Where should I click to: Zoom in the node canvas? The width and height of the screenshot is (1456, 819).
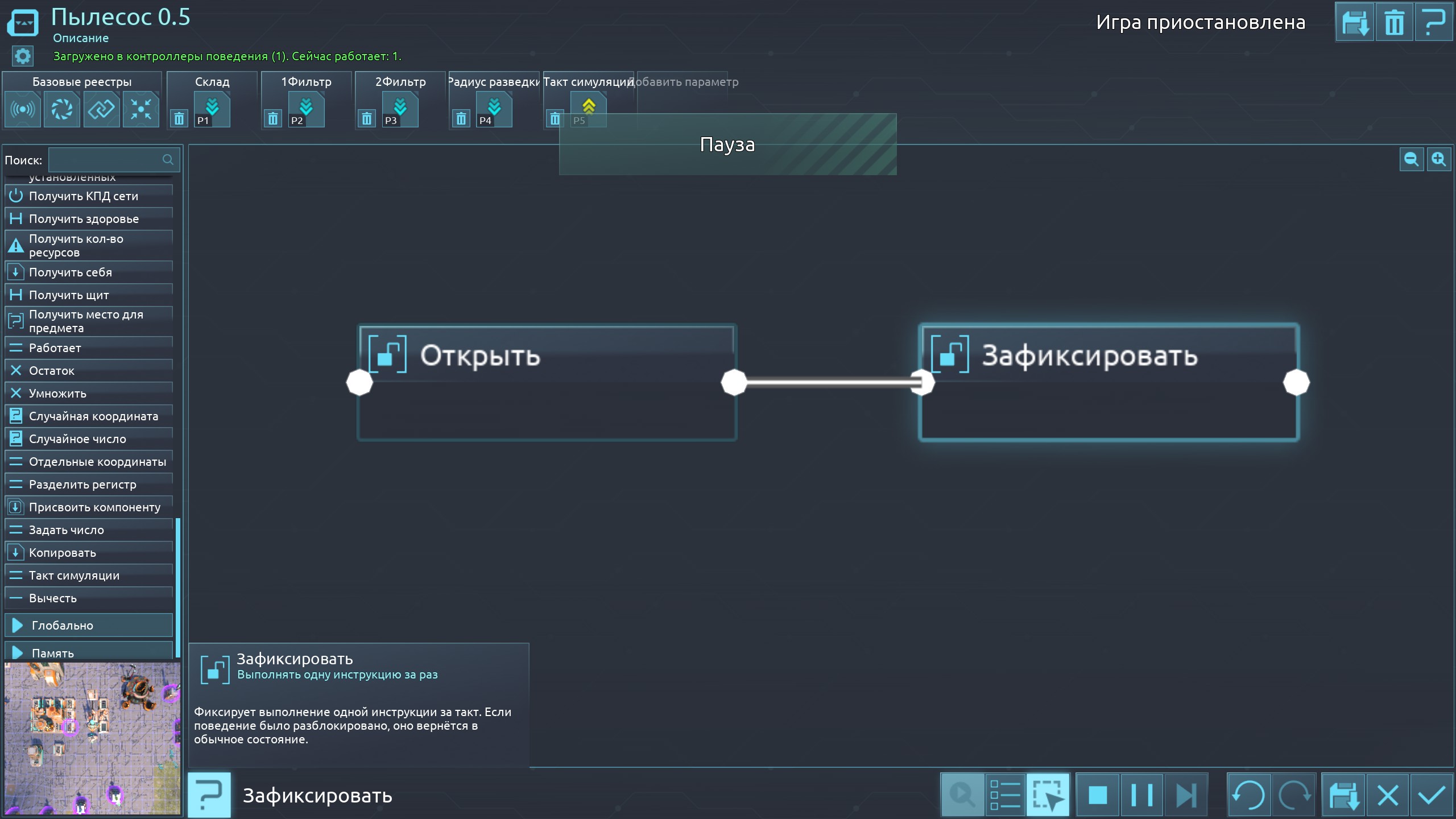(x=1439, y=159)
